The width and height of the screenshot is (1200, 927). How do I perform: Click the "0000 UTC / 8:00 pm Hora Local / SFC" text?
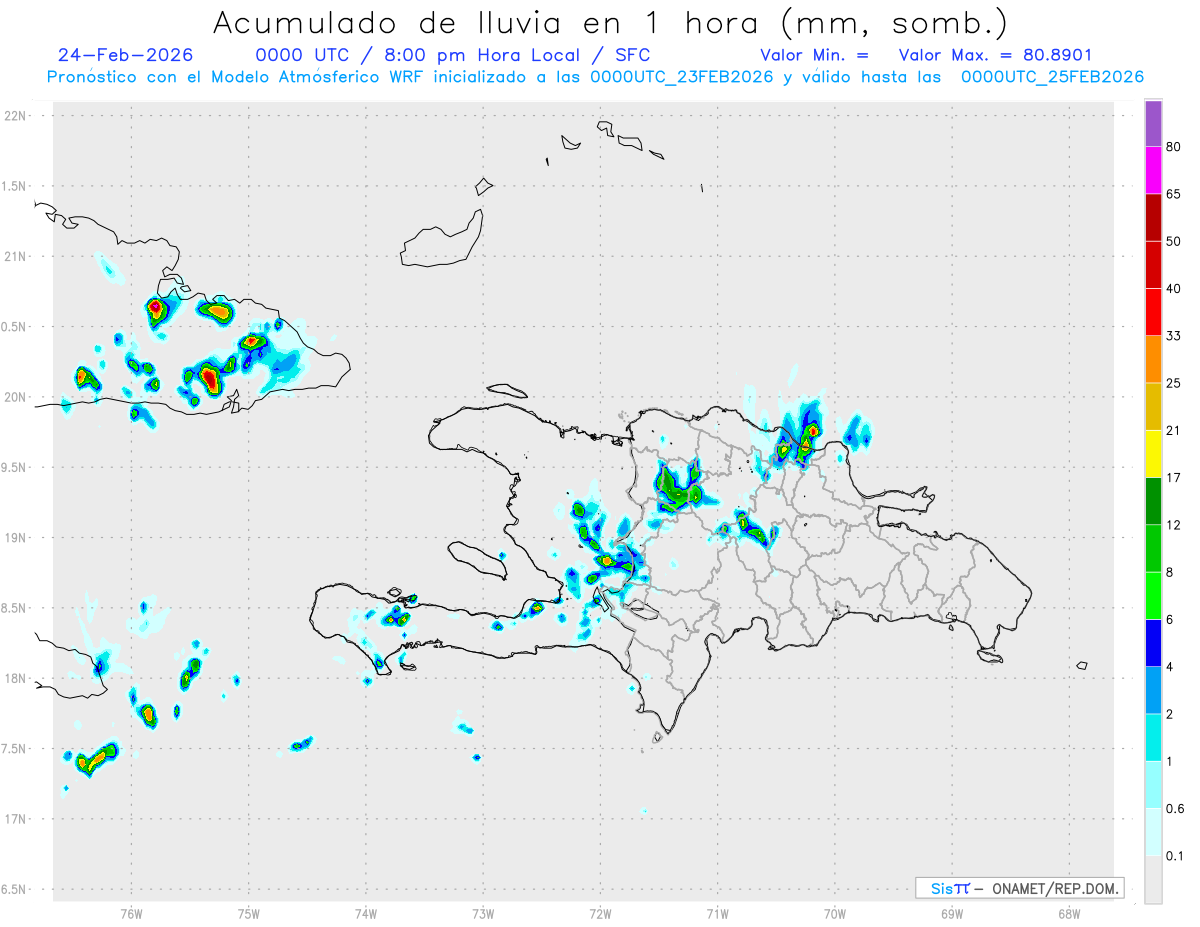(453, 55)
